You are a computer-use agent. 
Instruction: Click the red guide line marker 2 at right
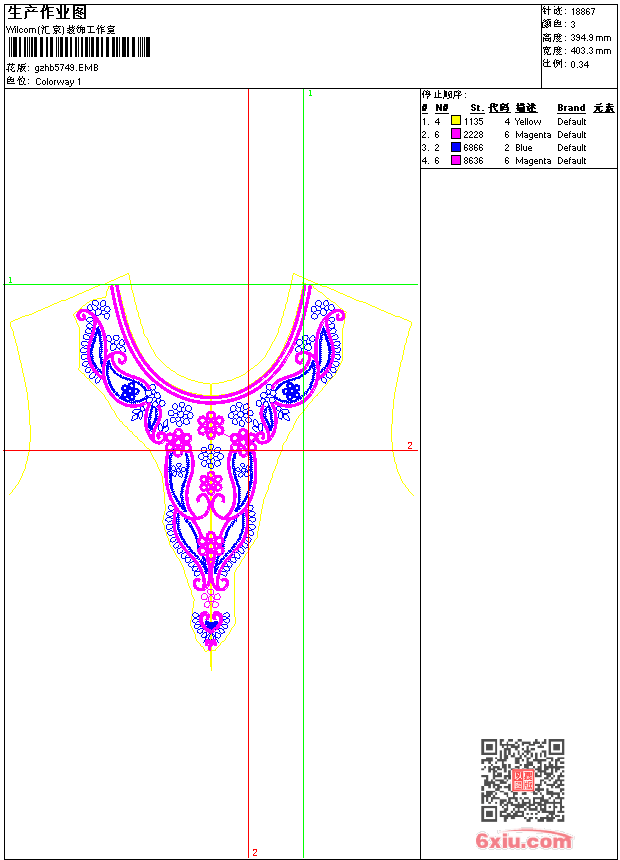click(409, 445)
